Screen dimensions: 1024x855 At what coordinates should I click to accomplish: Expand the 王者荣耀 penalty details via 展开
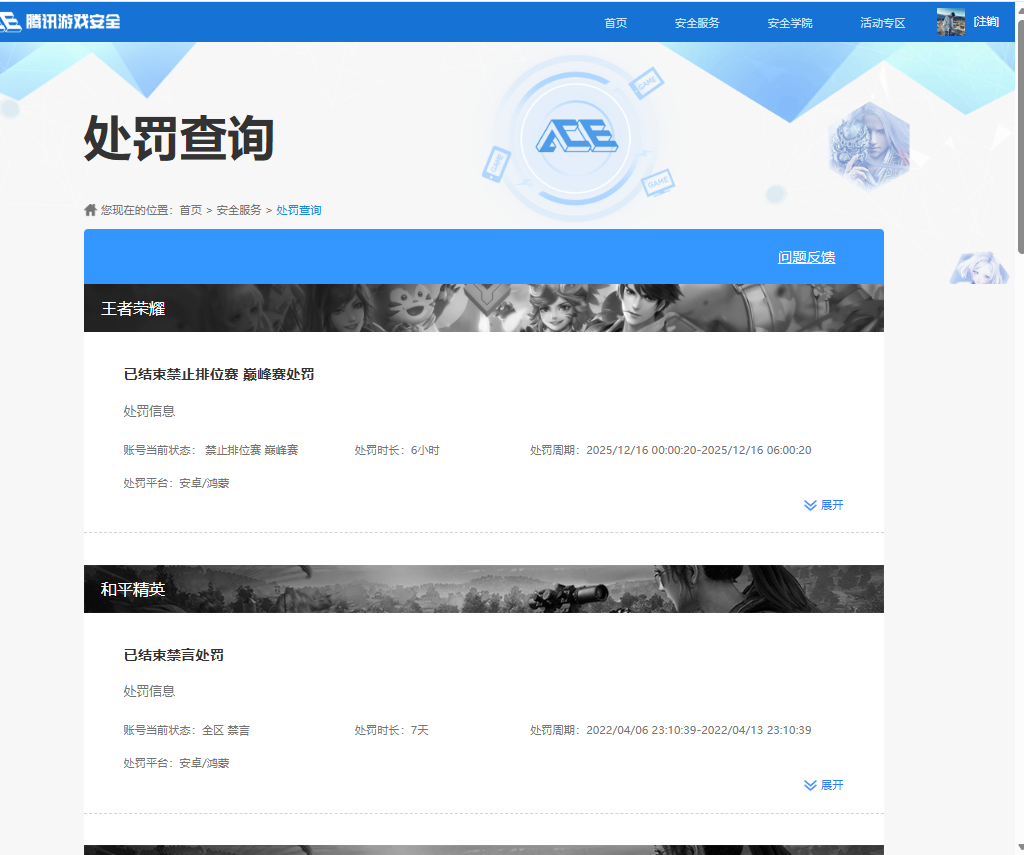point(824,505)
